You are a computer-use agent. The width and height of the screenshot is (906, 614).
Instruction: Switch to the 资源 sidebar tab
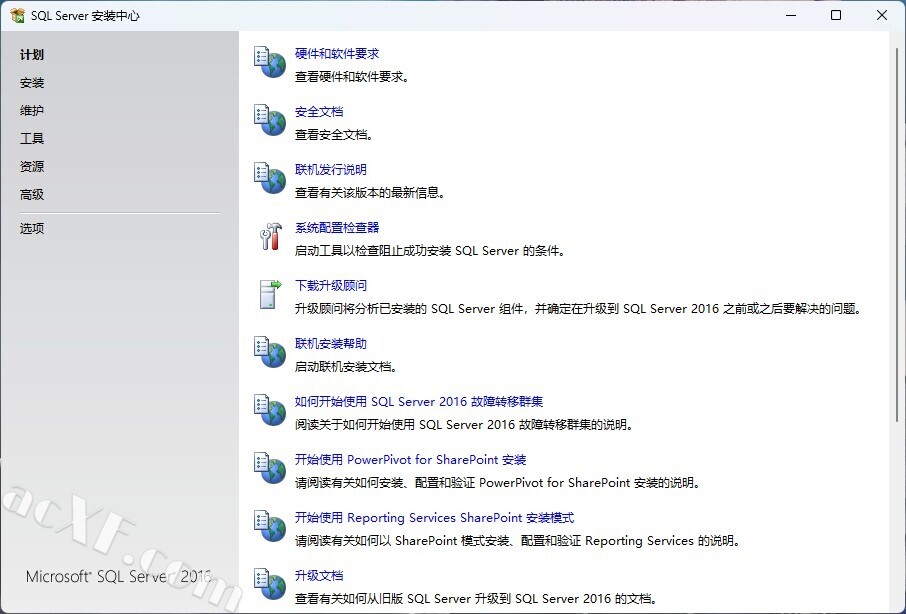(32, 166)
